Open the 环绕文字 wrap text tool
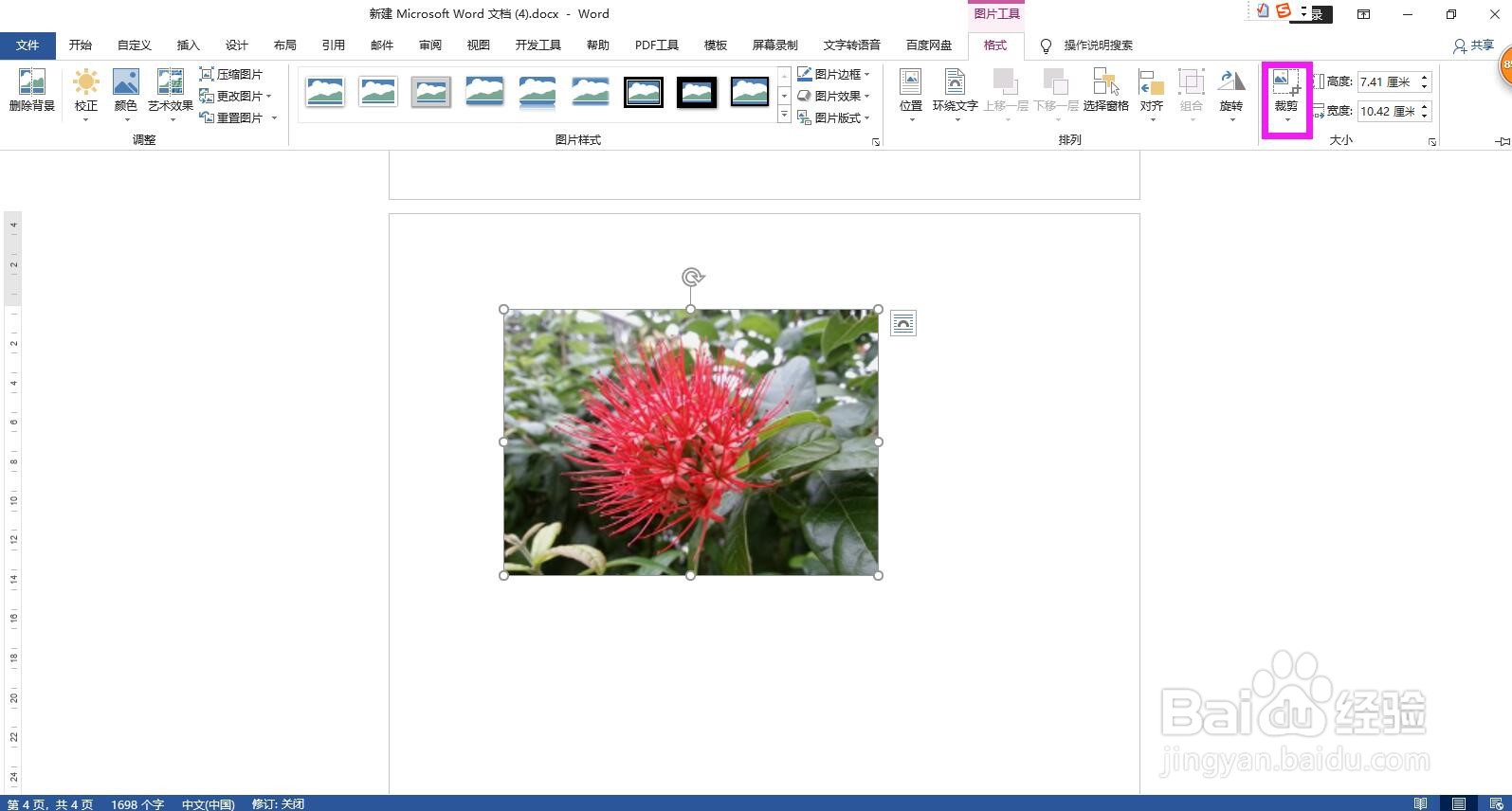The width and height of the screenshot is (1512, 811). pyautogui.click(x=955, y=93)
